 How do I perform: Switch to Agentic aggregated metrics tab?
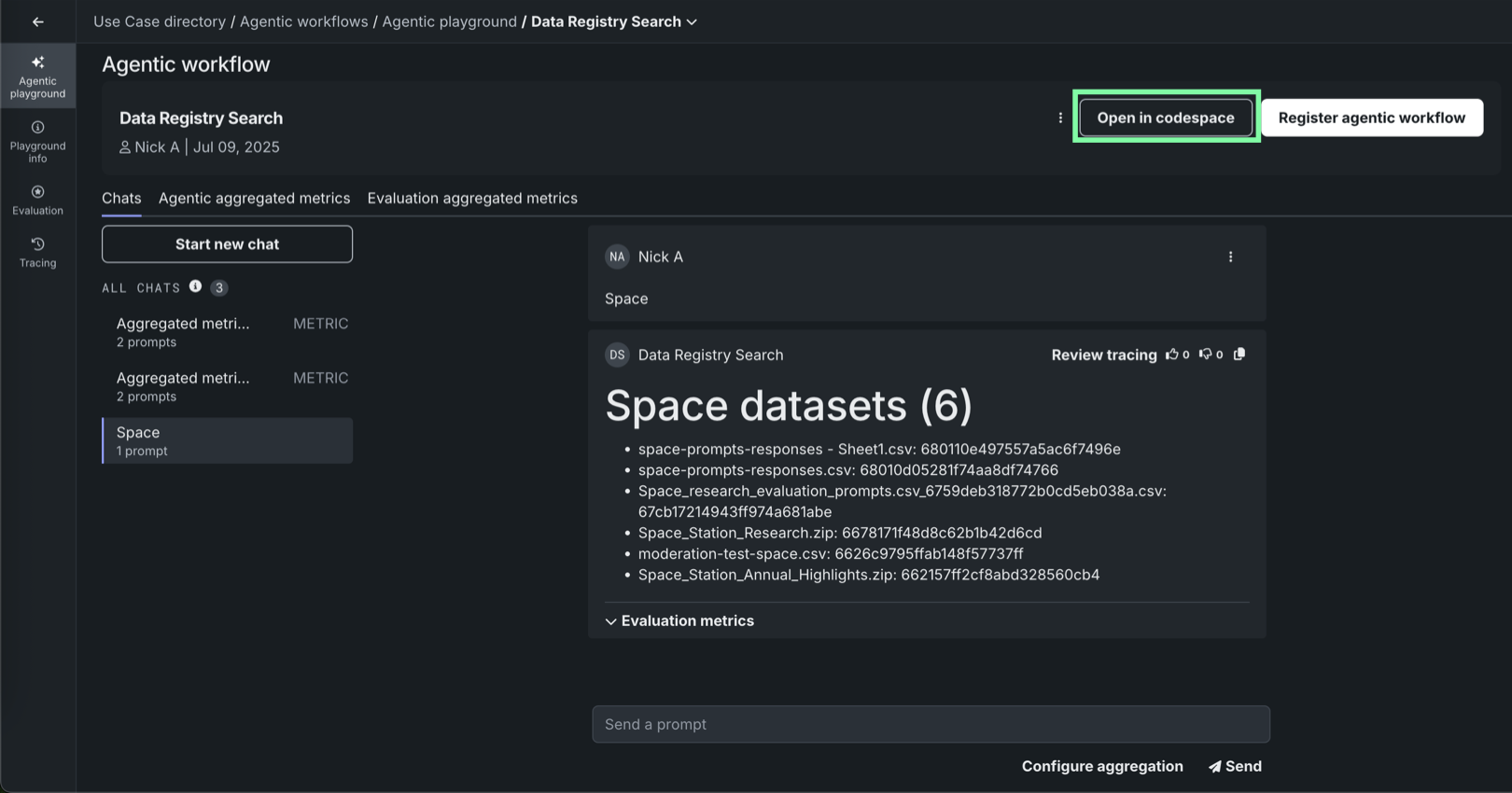[254, 198]
